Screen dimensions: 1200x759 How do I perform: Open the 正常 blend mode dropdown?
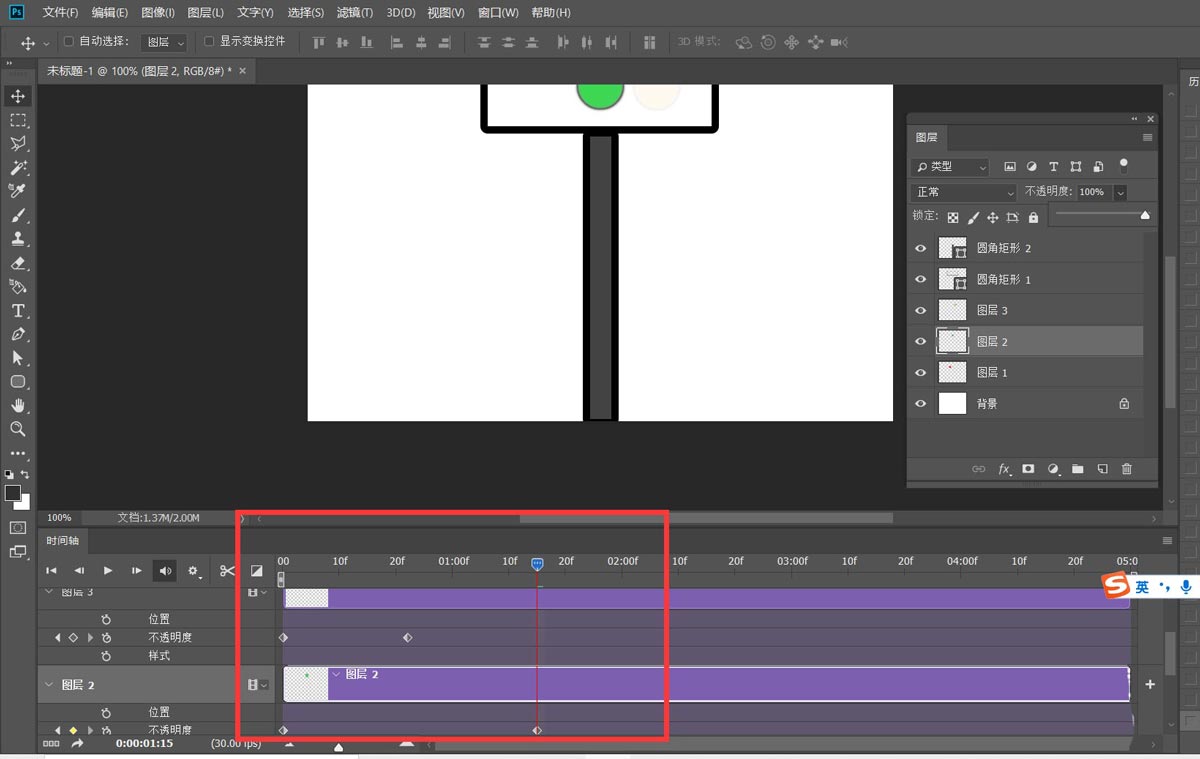pyautogui.click(x=964, y=192)
